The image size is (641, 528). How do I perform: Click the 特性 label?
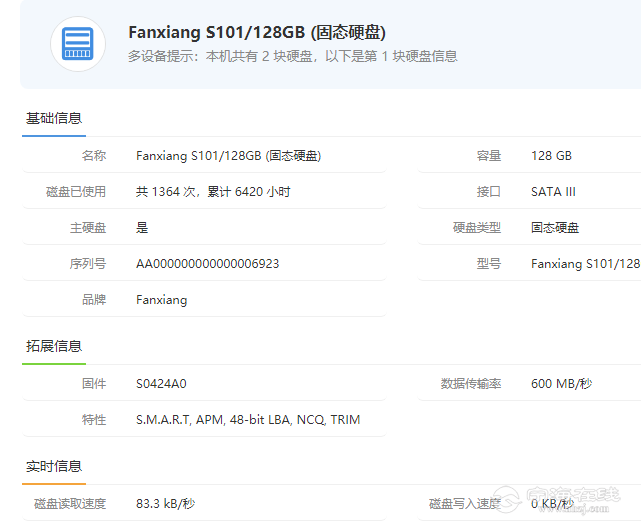(x=94, y=420)
